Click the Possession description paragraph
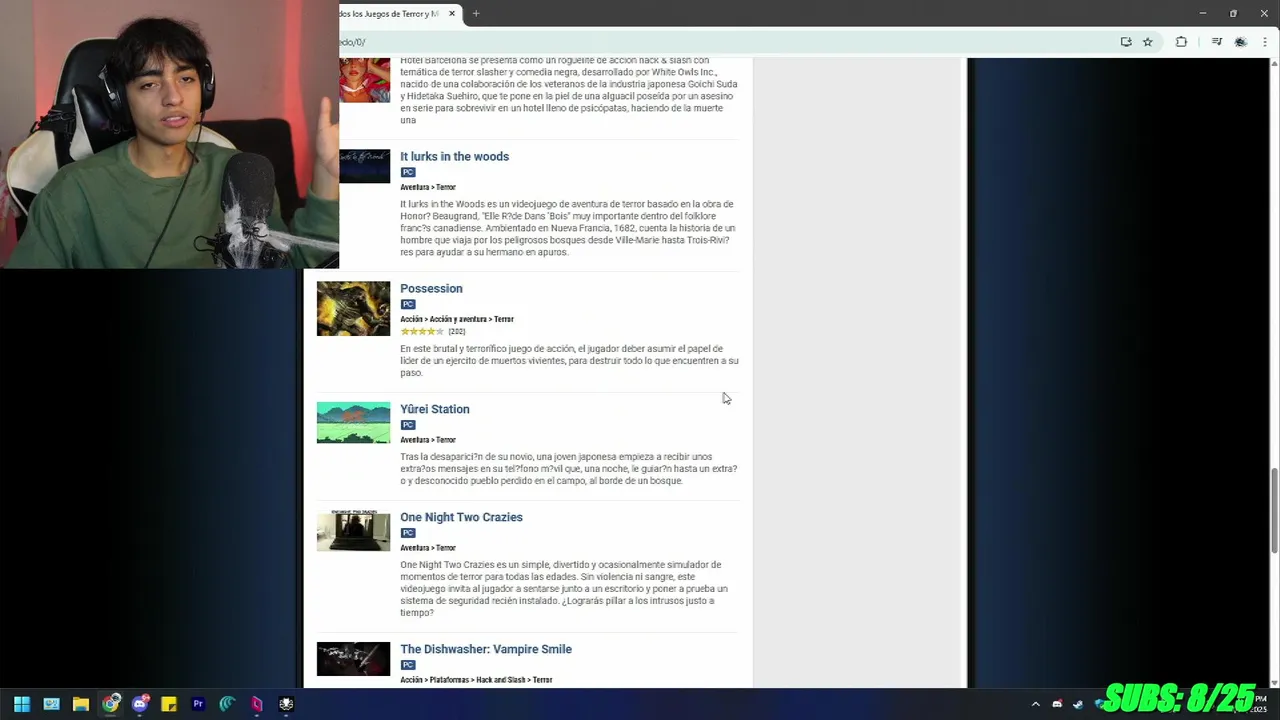Screen dimensions: 1280x720 click(569, 361)
